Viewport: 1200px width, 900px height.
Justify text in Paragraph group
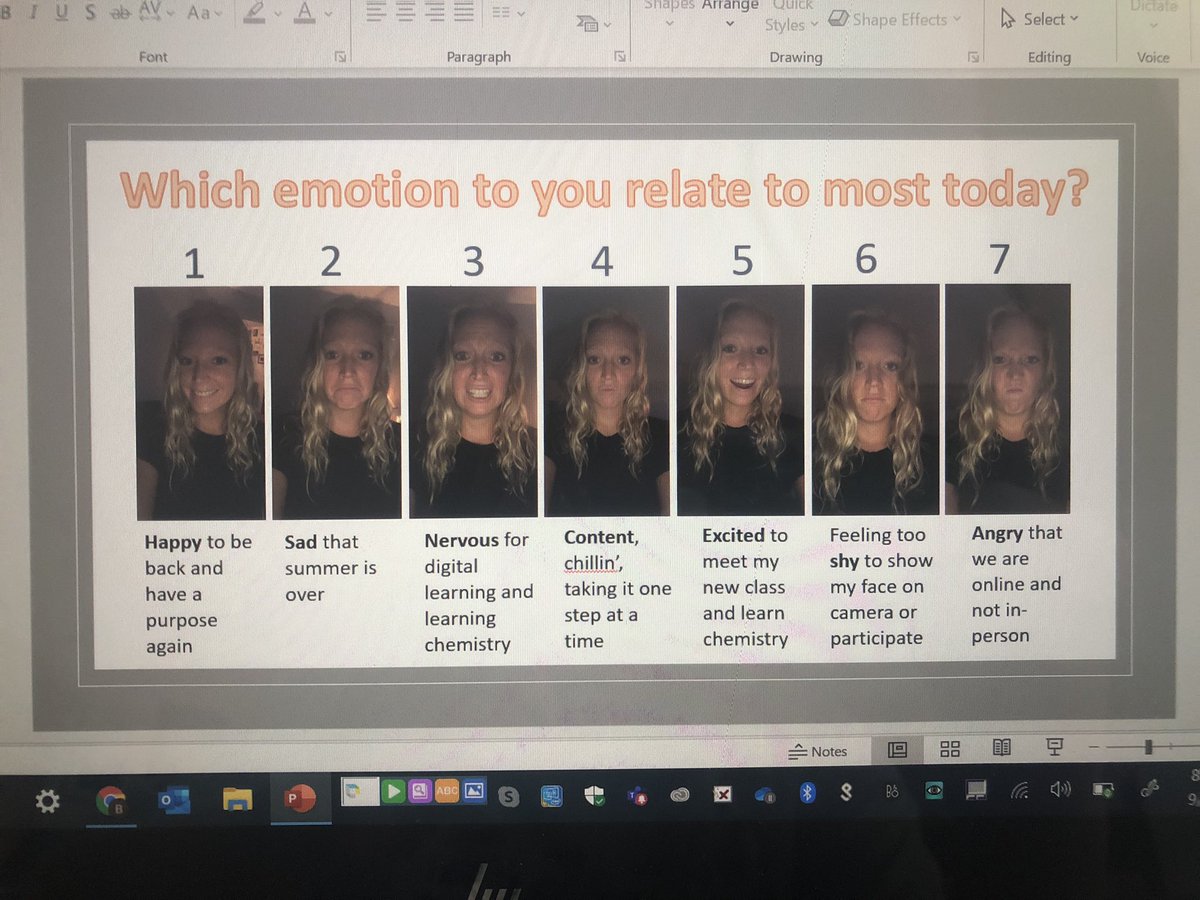click(x=464, y=13)
